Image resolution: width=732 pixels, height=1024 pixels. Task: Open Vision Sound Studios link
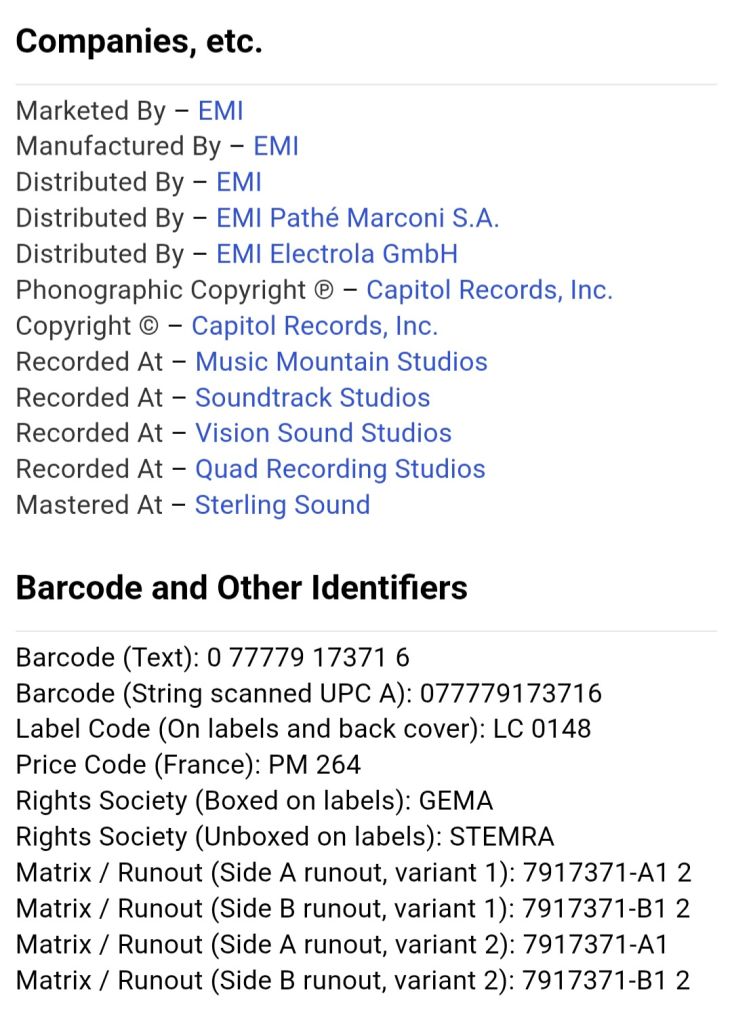click(323, 432)
